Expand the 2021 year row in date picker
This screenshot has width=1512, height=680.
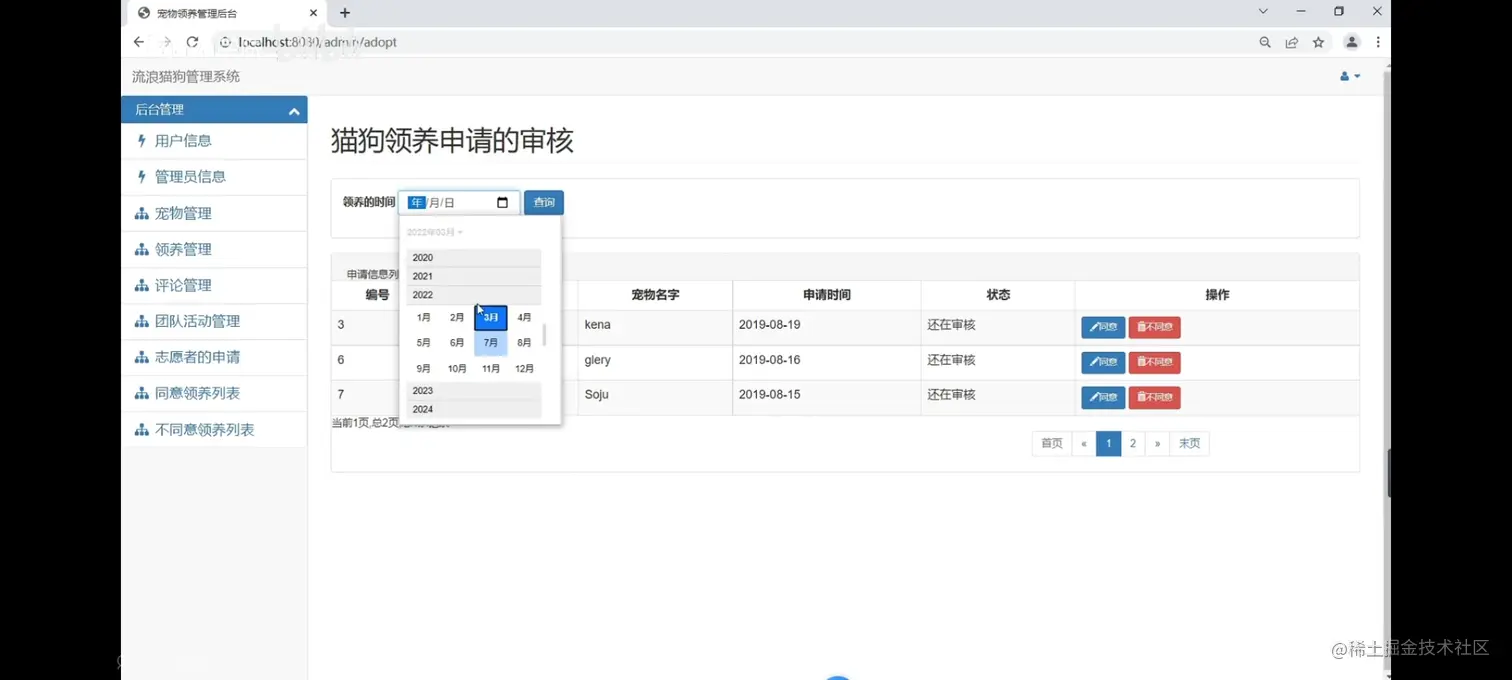pyautogui.click(x=474, y=276)
